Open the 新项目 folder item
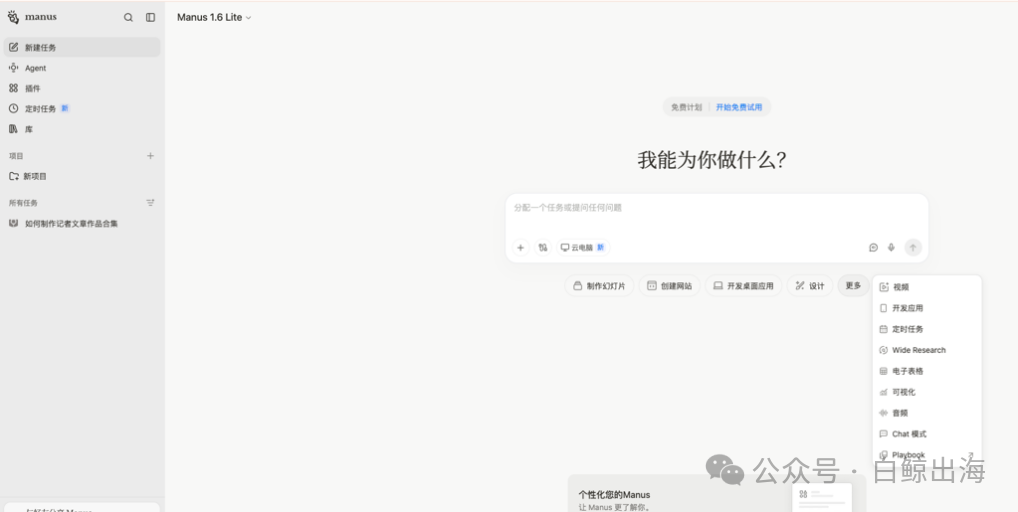Viewport: 1018px width, 512px height. pos(82,177)
